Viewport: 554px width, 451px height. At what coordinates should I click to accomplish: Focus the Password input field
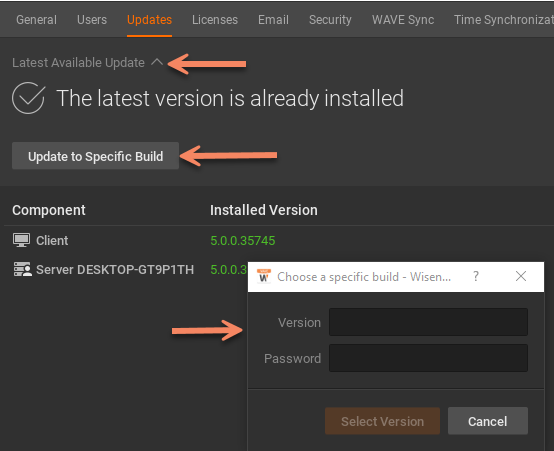pyautogui.click(x=428, y=358)
